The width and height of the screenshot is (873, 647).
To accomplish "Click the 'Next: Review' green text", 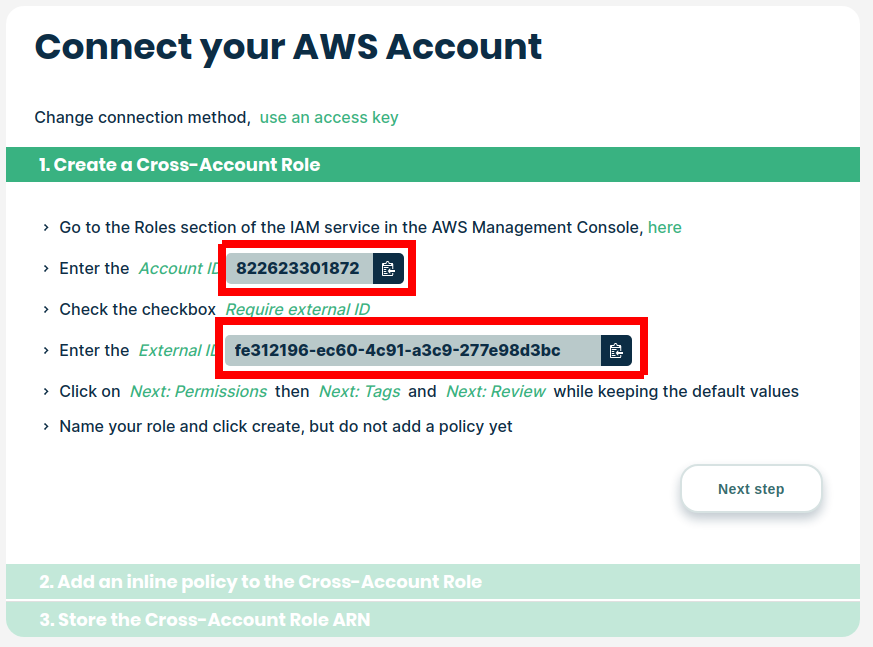I will [x=496, y=391].
